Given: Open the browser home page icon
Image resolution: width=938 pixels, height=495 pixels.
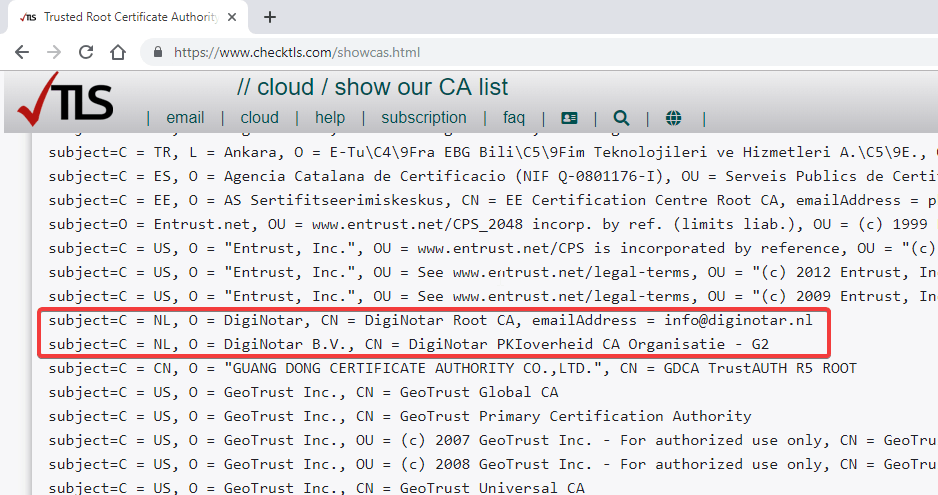Looking at the screenshot, I should (x=118, y=52).
